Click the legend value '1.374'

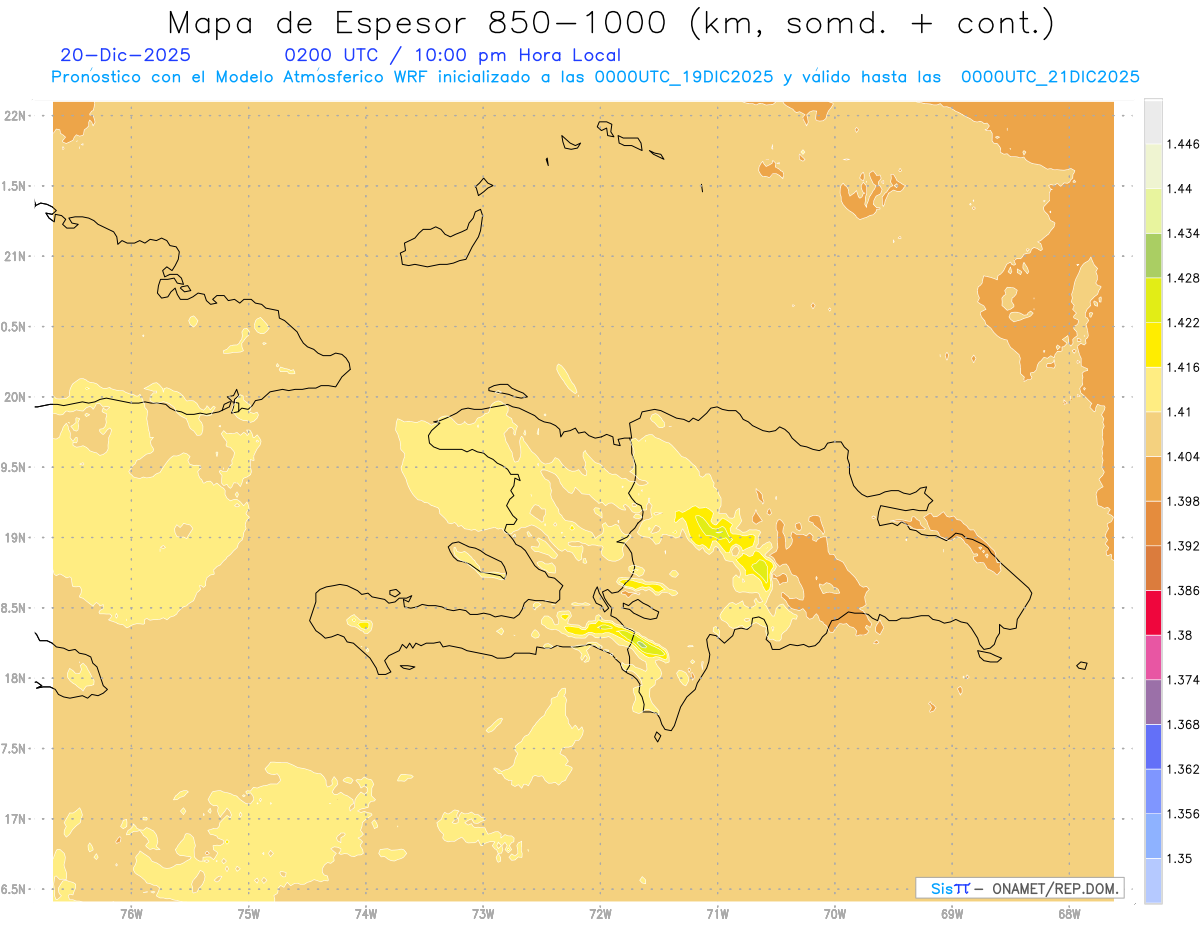coord(1182,680)
